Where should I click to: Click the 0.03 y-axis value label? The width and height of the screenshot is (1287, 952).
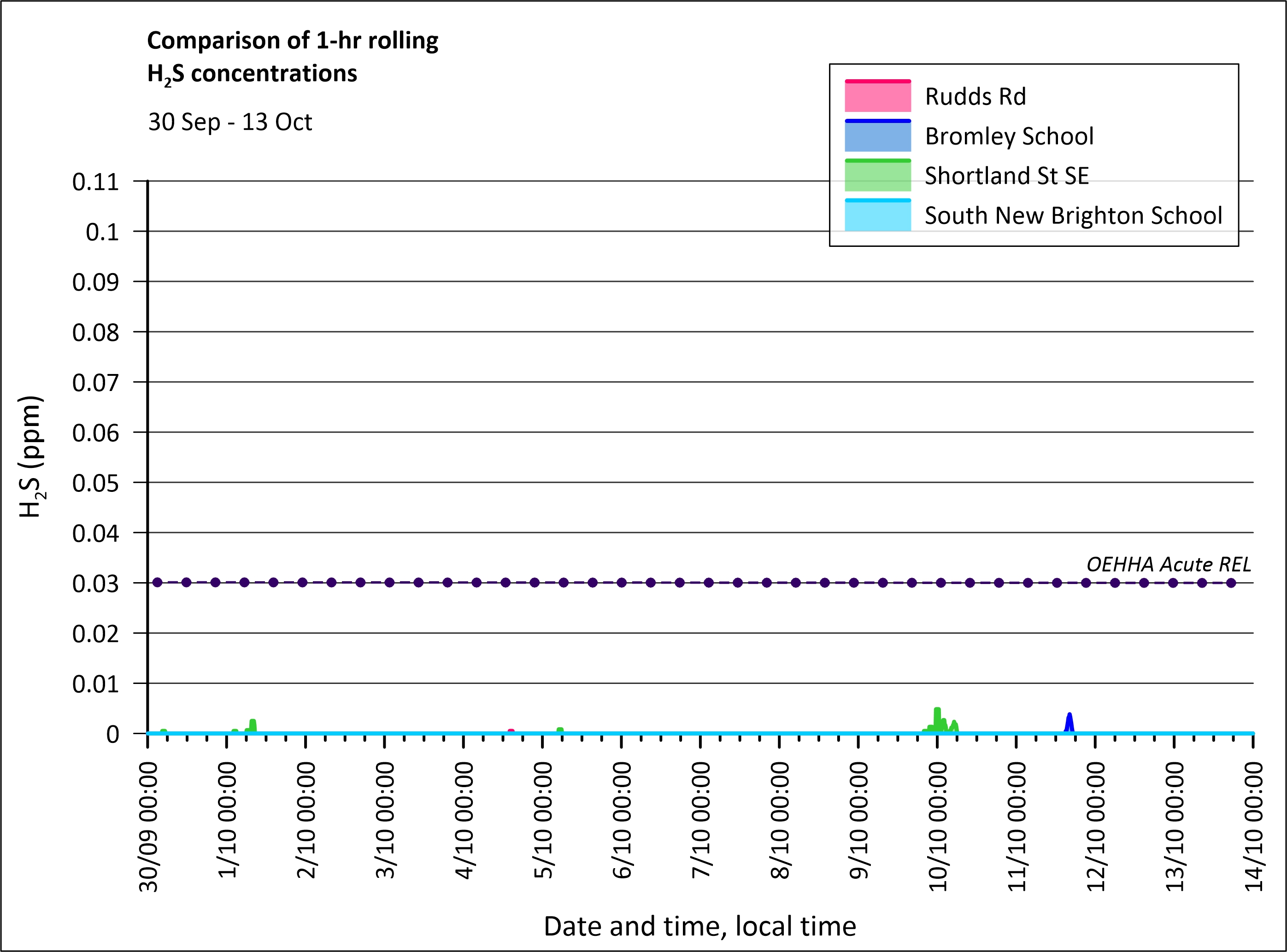95,584
